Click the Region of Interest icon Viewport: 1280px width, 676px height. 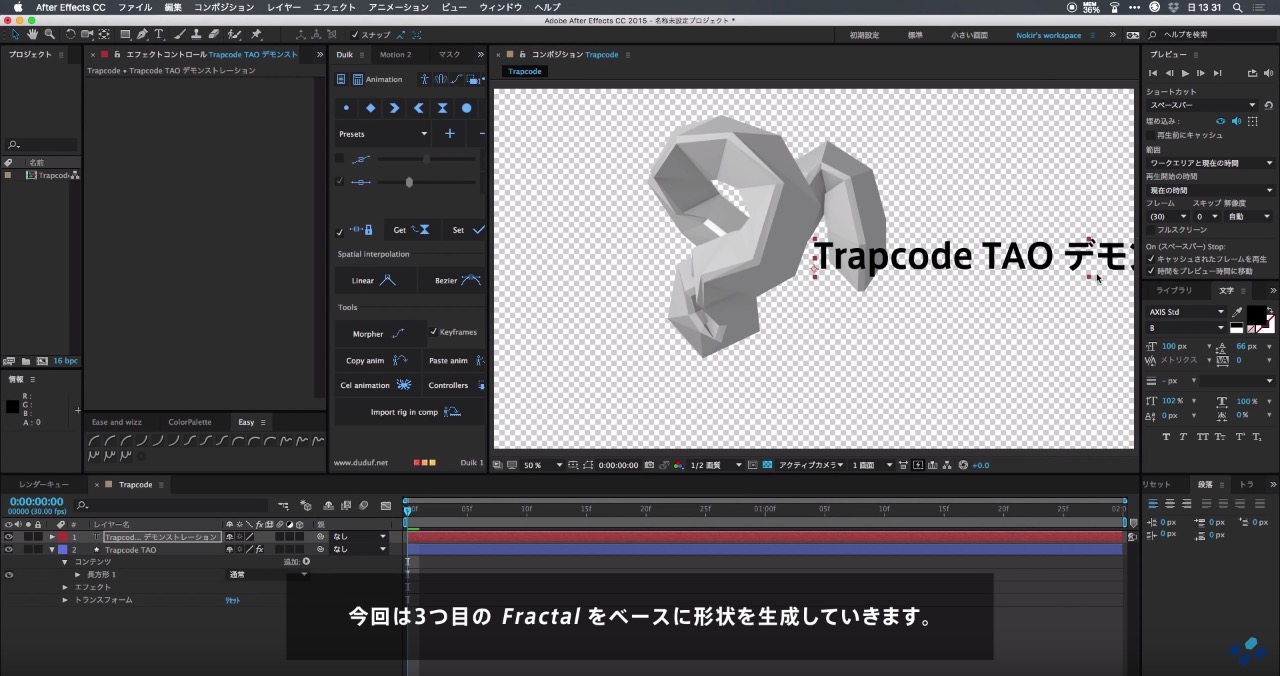pos(588,464)
